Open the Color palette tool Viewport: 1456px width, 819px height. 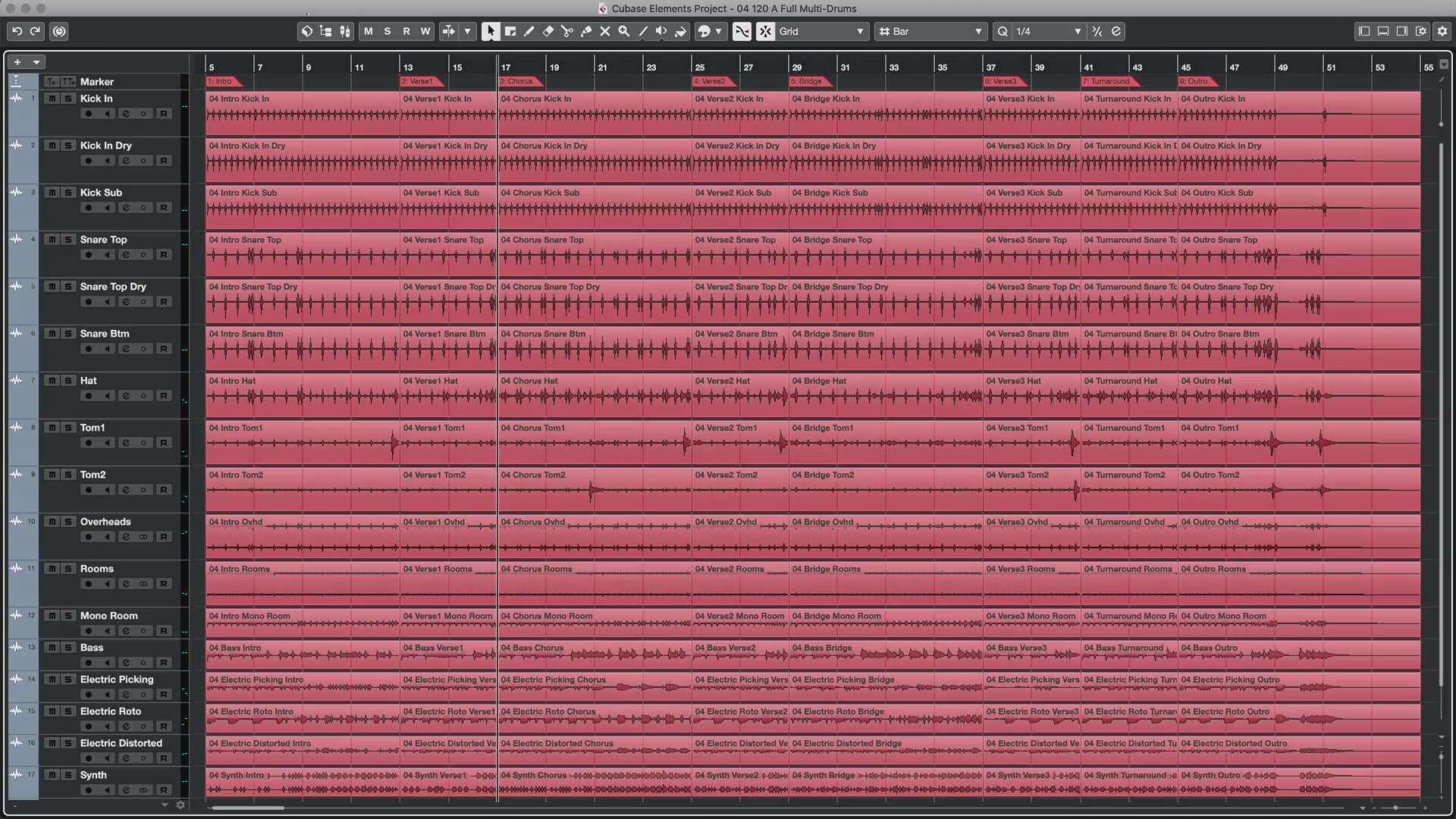[704, 31]
